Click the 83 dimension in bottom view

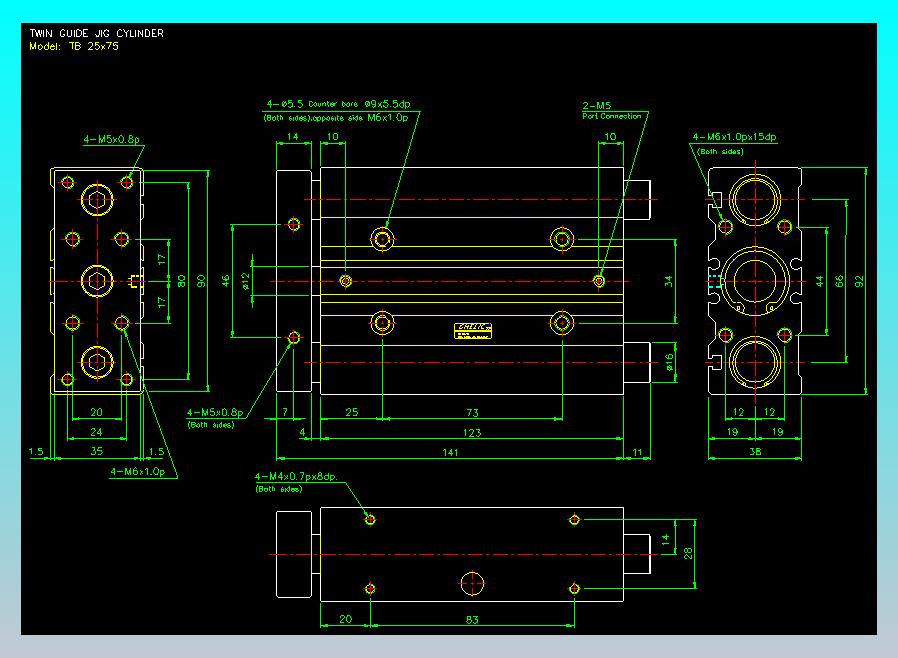(472, 620)
